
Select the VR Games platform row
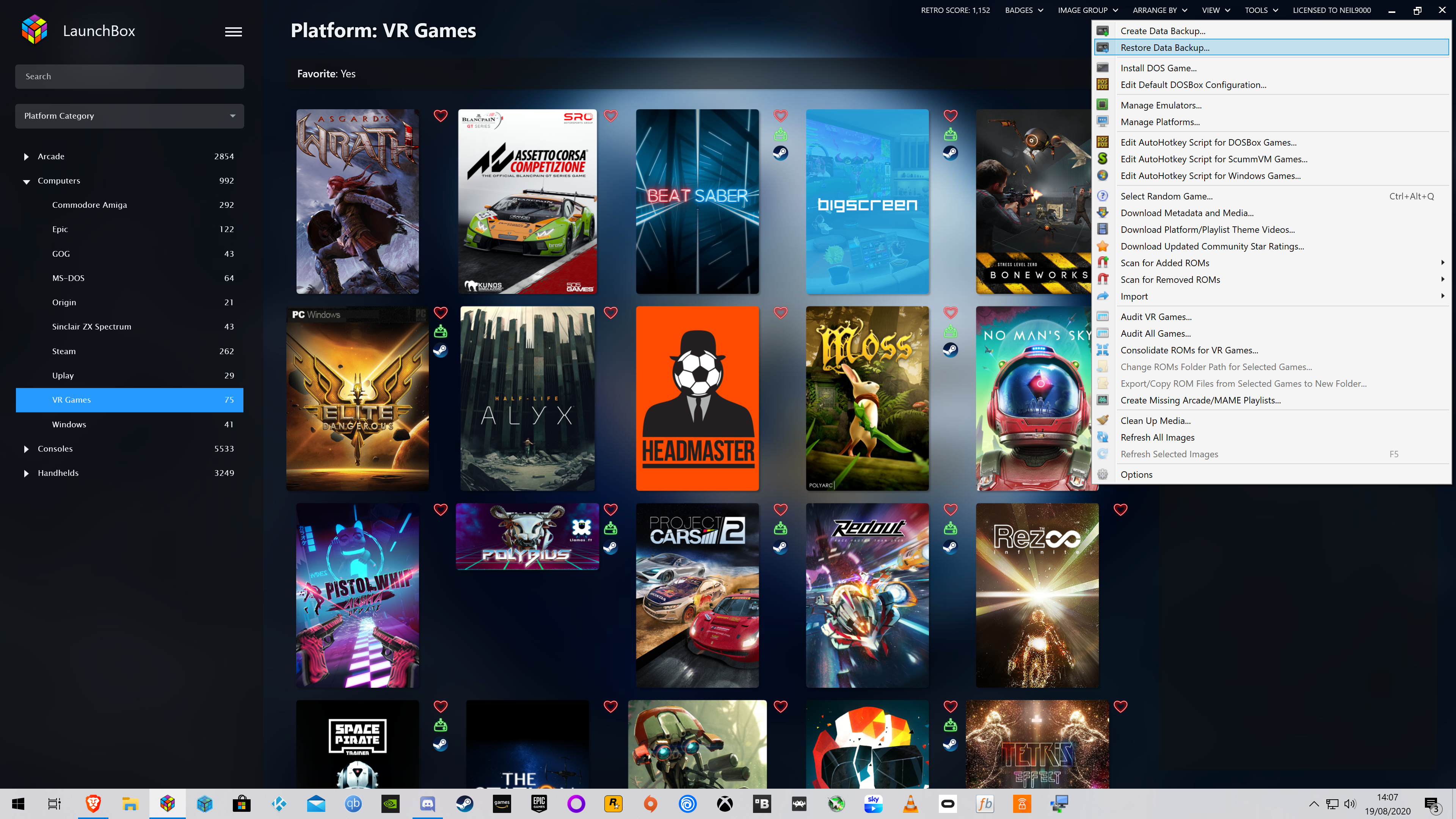coord(129,400)
